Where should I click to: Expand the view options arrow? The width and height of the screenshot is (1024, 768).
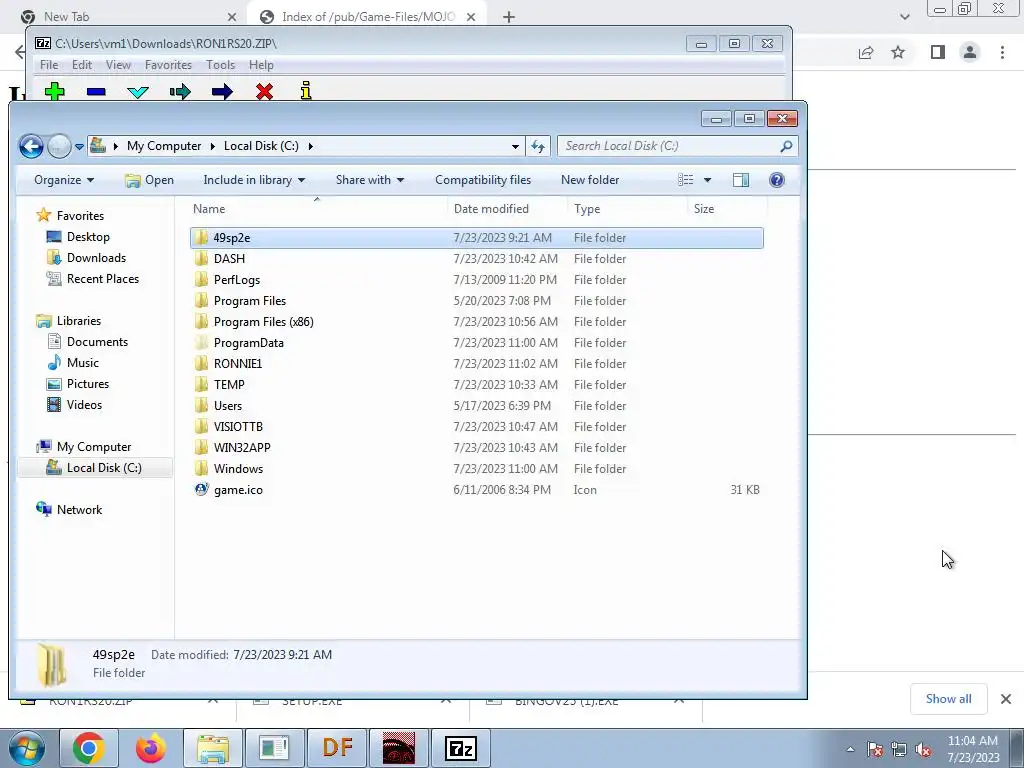tap(707, 180)
